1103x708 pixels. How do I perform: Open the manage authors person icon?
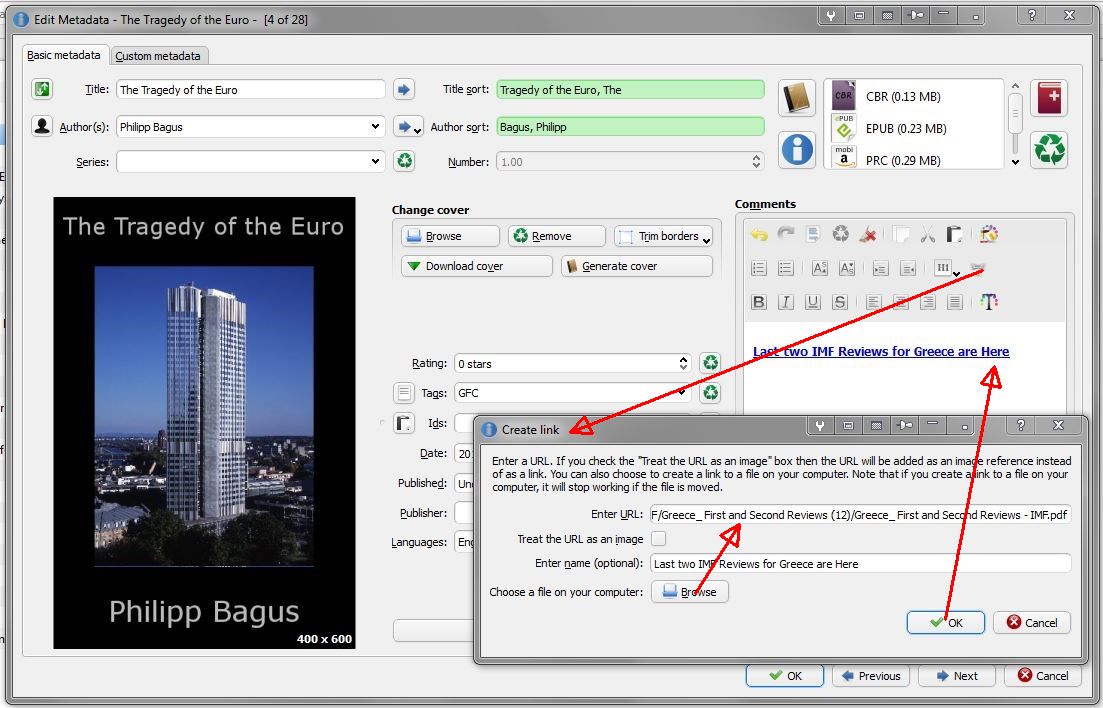[42, 127]
